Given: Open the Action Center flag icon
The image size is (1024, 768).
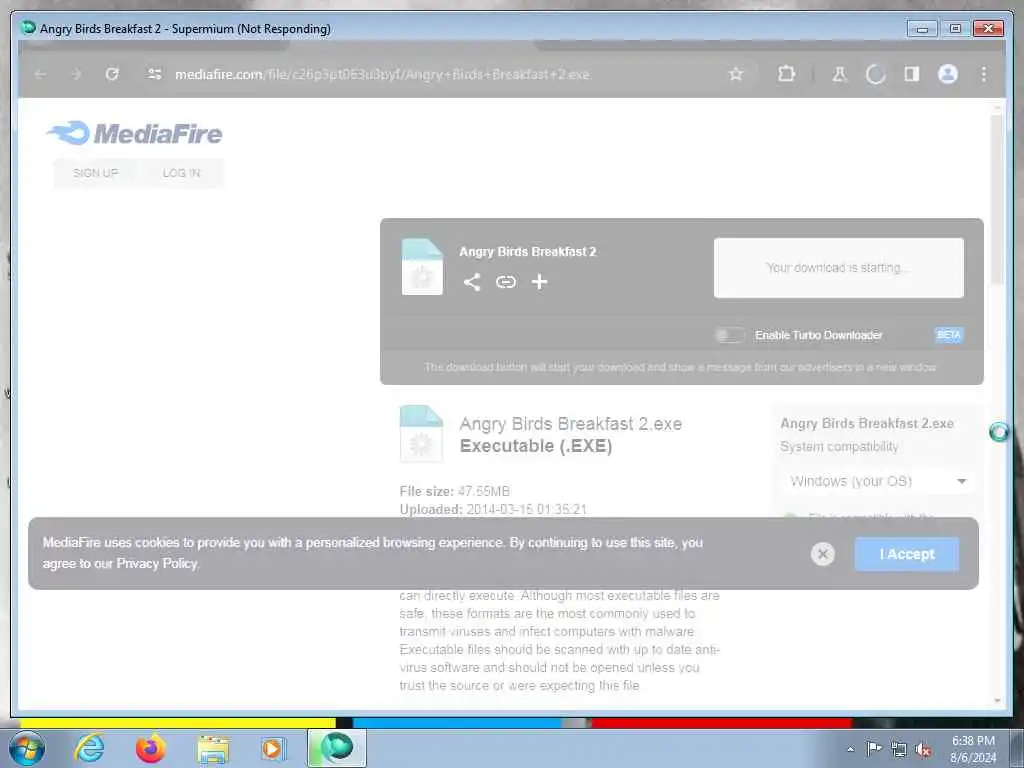Looking at the screenshot, I should coord(874,748).
